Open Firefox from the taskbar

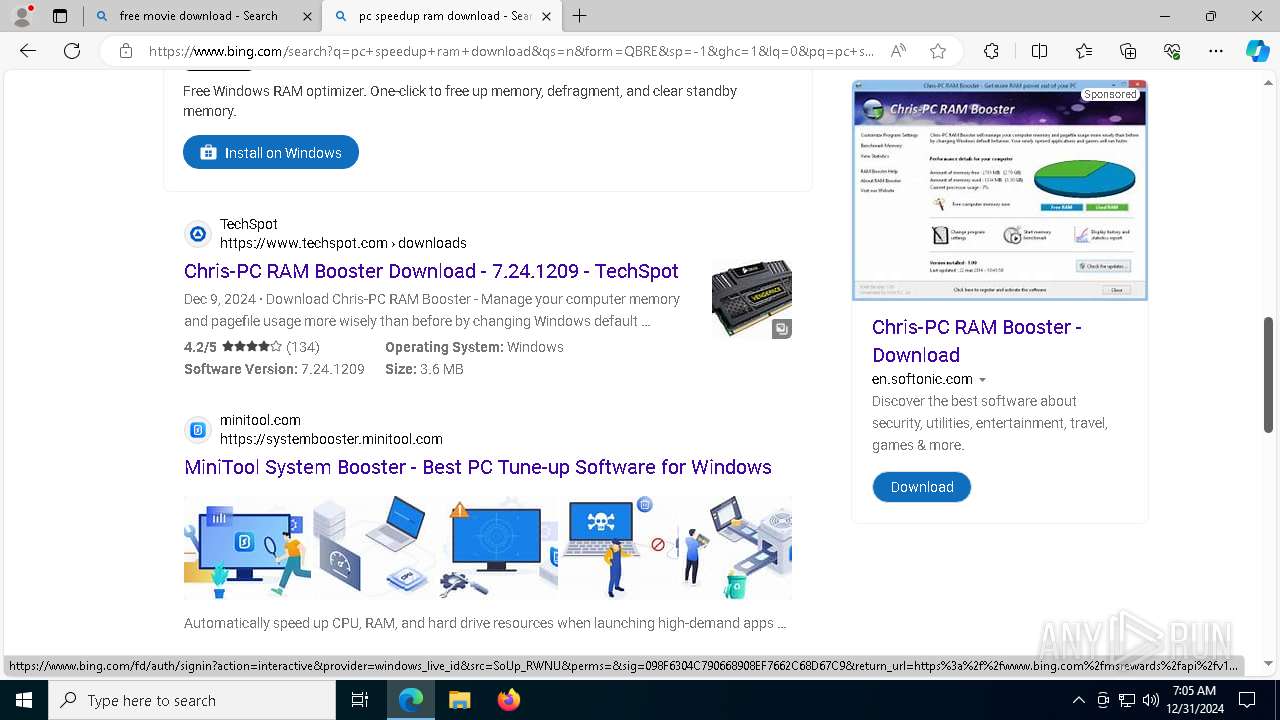pyautogui.click(x=508, y=700)
